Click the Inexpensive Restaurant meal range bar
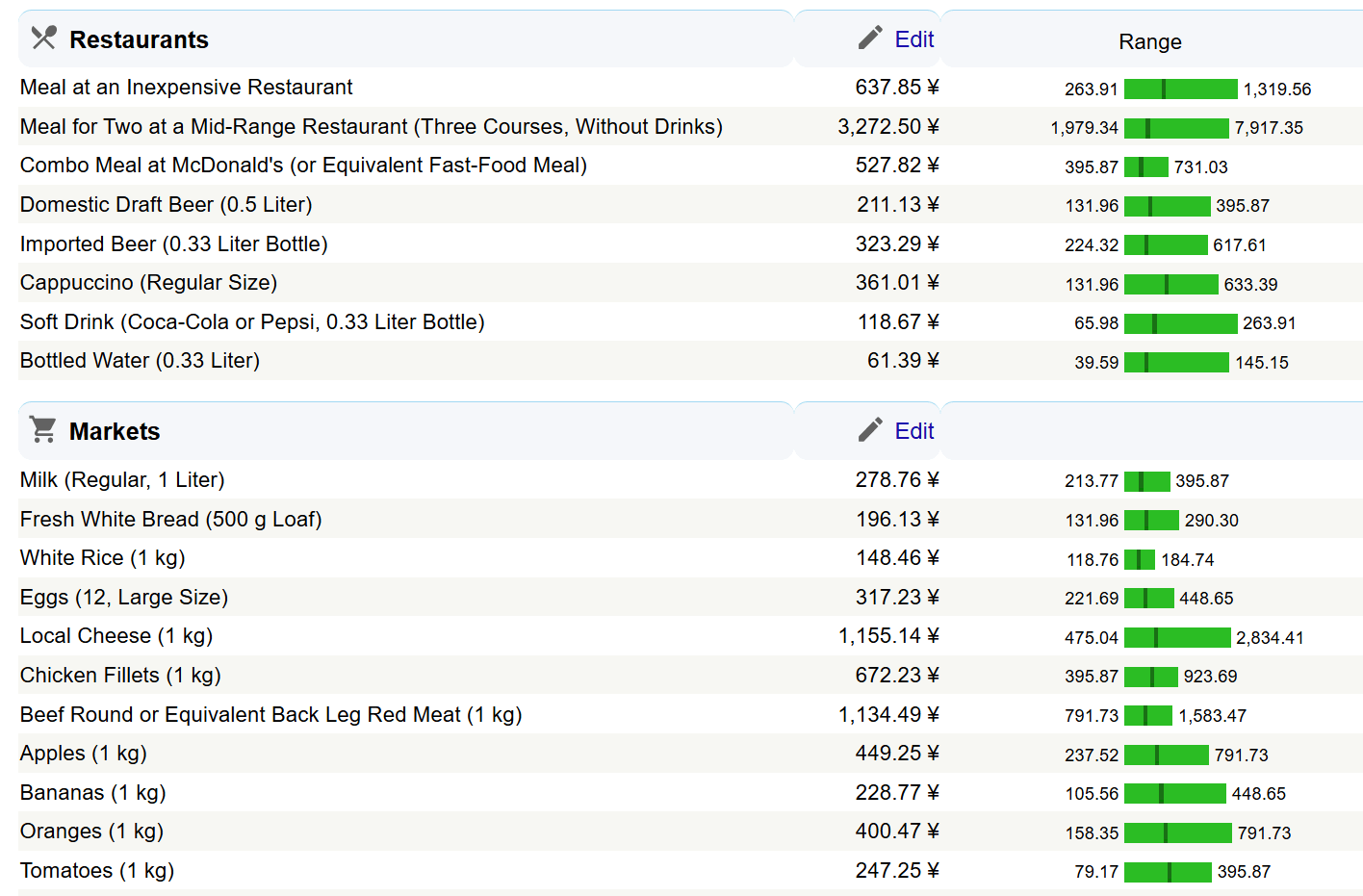 pos(1180,90)
